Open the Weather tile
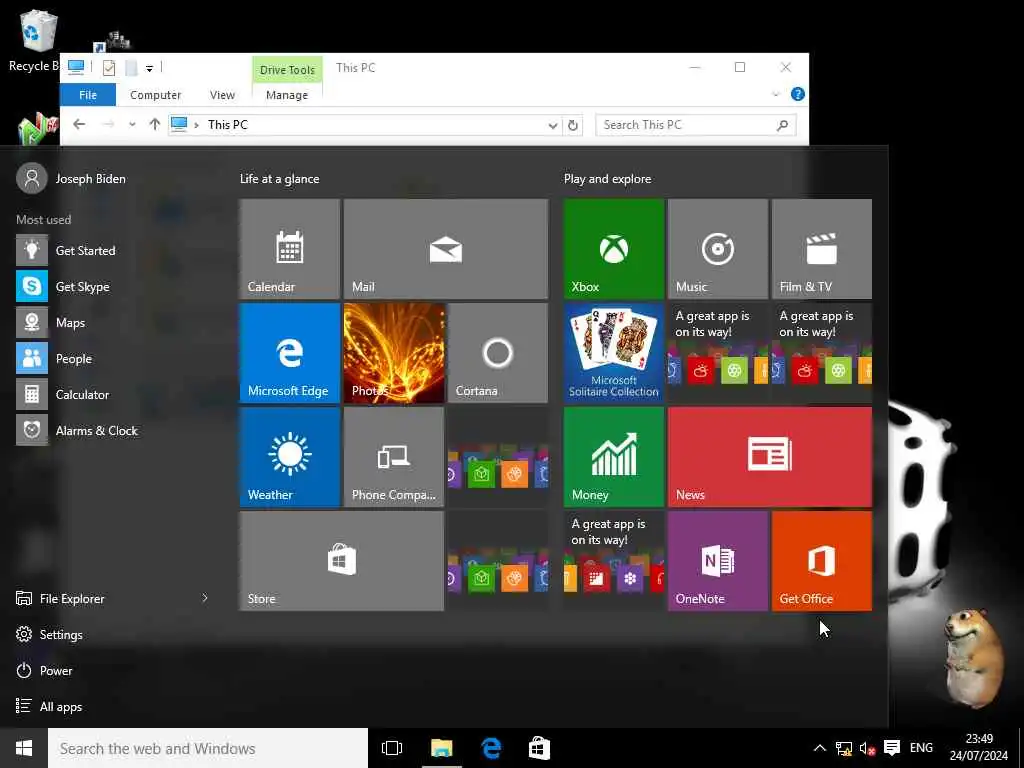The width and height of the screenshot is (1024, 768). click(289, 456)
